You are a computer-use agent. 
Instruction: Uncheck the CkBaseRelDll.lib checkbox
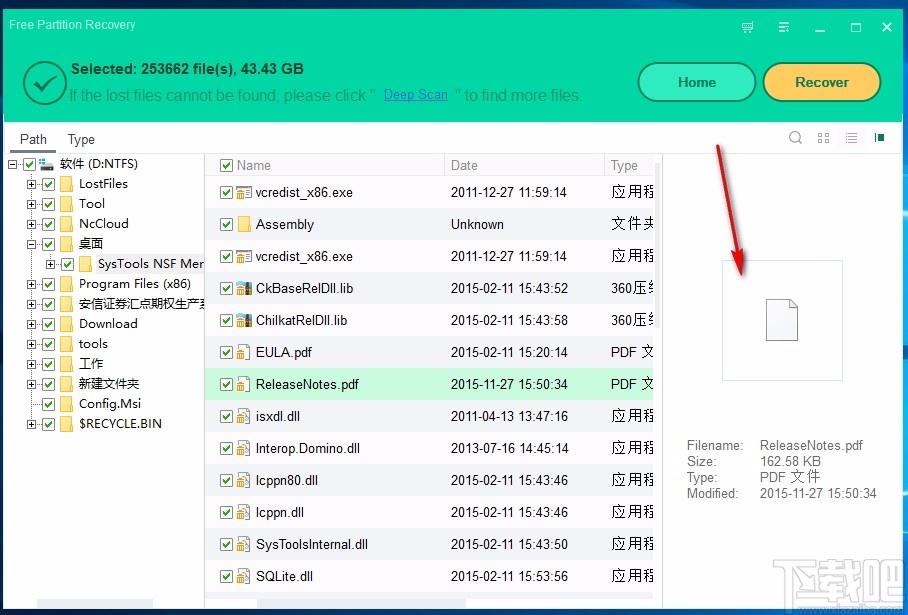(x=226, y=288)
